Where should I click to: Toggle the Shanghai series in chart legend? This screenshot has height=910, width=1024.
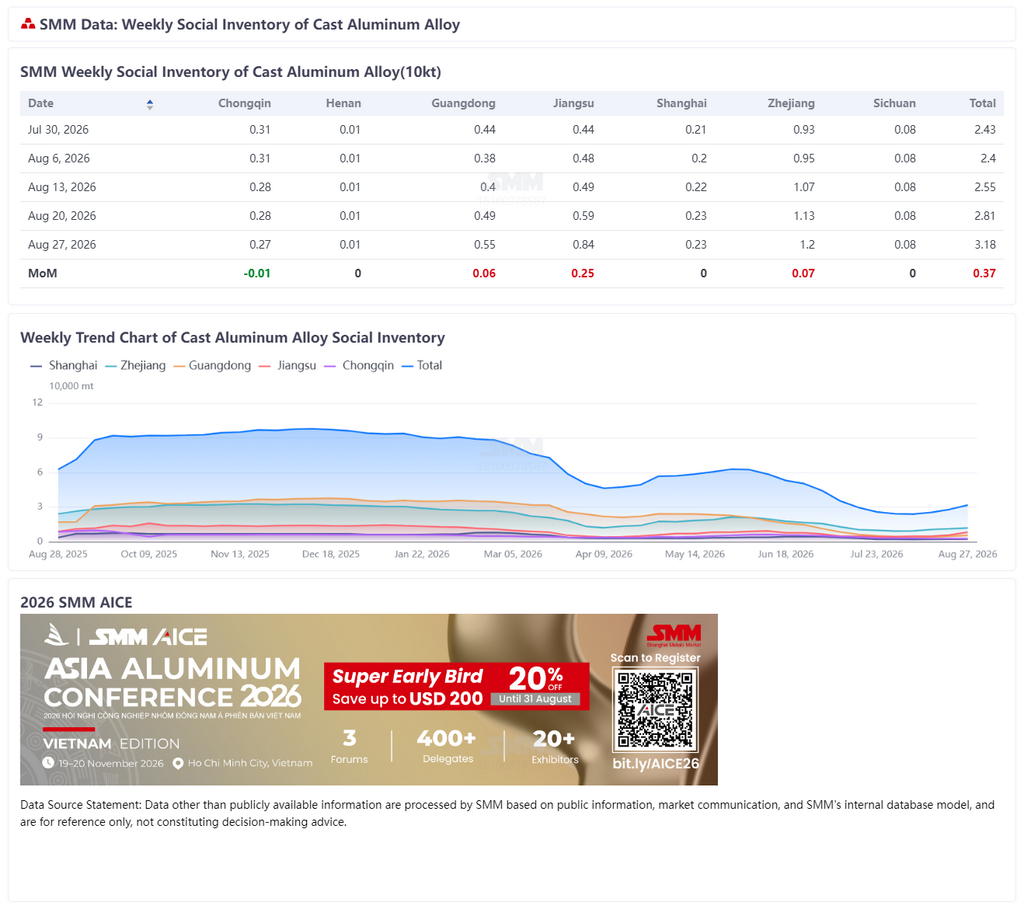pyautogui.click(x=64, y=365)
